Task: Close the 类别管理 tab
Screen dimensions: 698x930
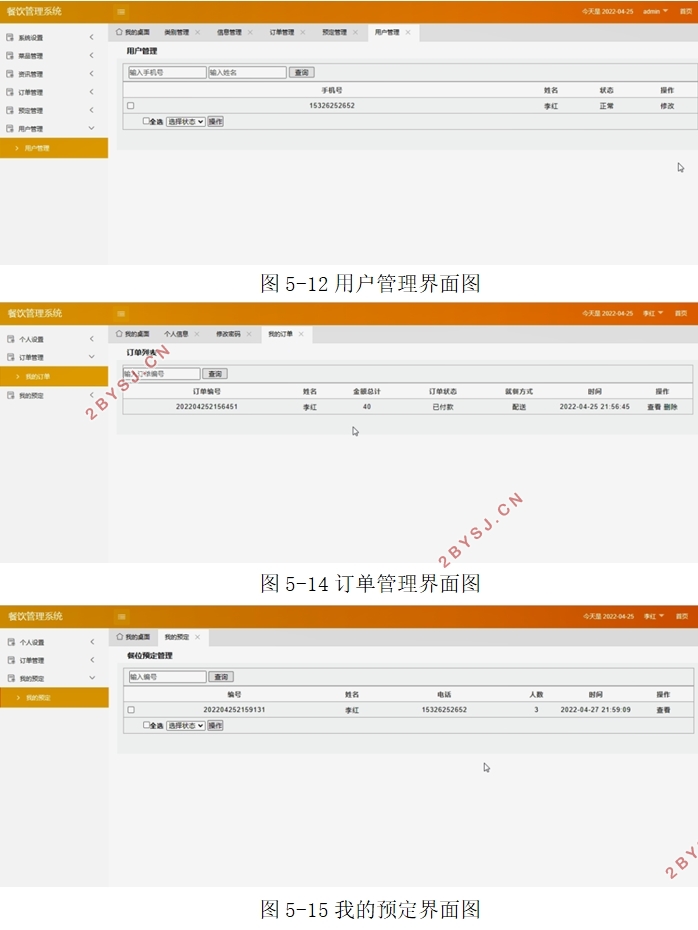Action: click(x=197, y=32)
